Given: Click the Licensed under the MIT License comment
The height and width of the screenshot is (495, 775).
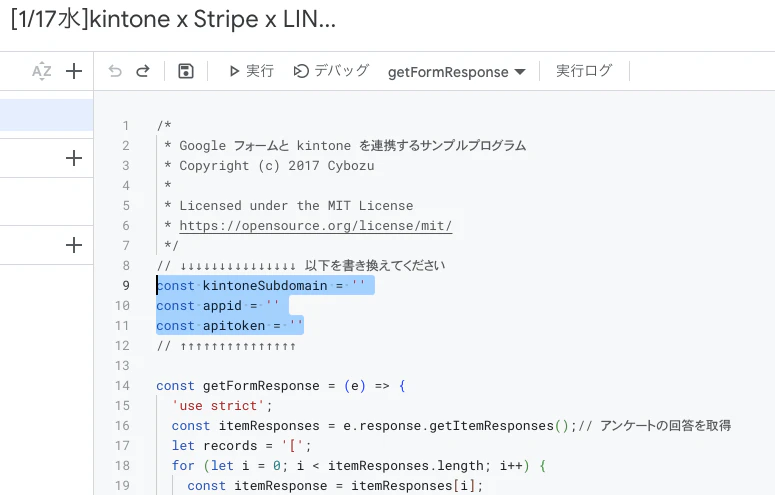Looking at the screenshot, I should click(x=289, y=206).
